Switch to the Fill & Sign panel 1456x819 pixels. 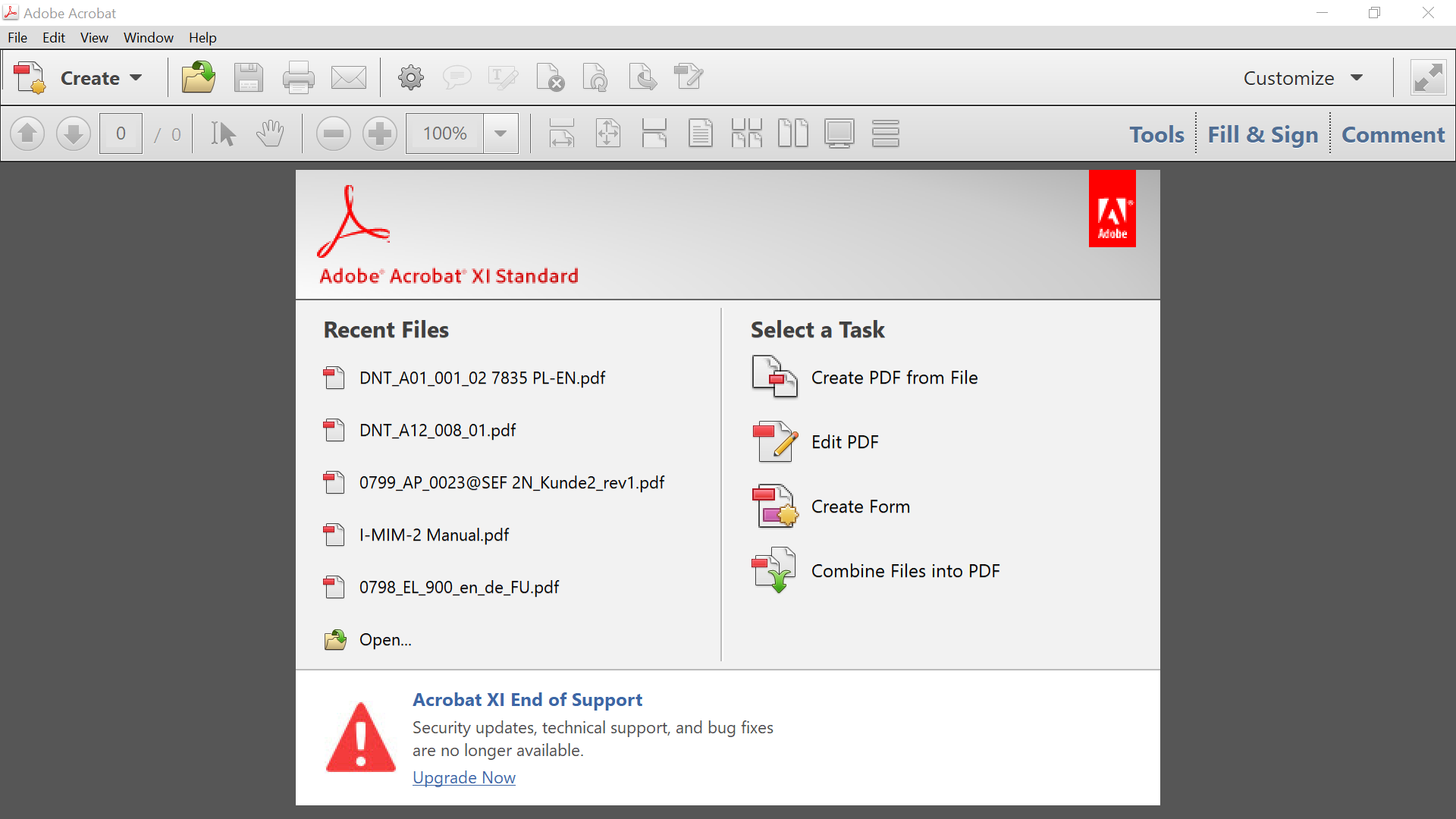[1262, 133]
